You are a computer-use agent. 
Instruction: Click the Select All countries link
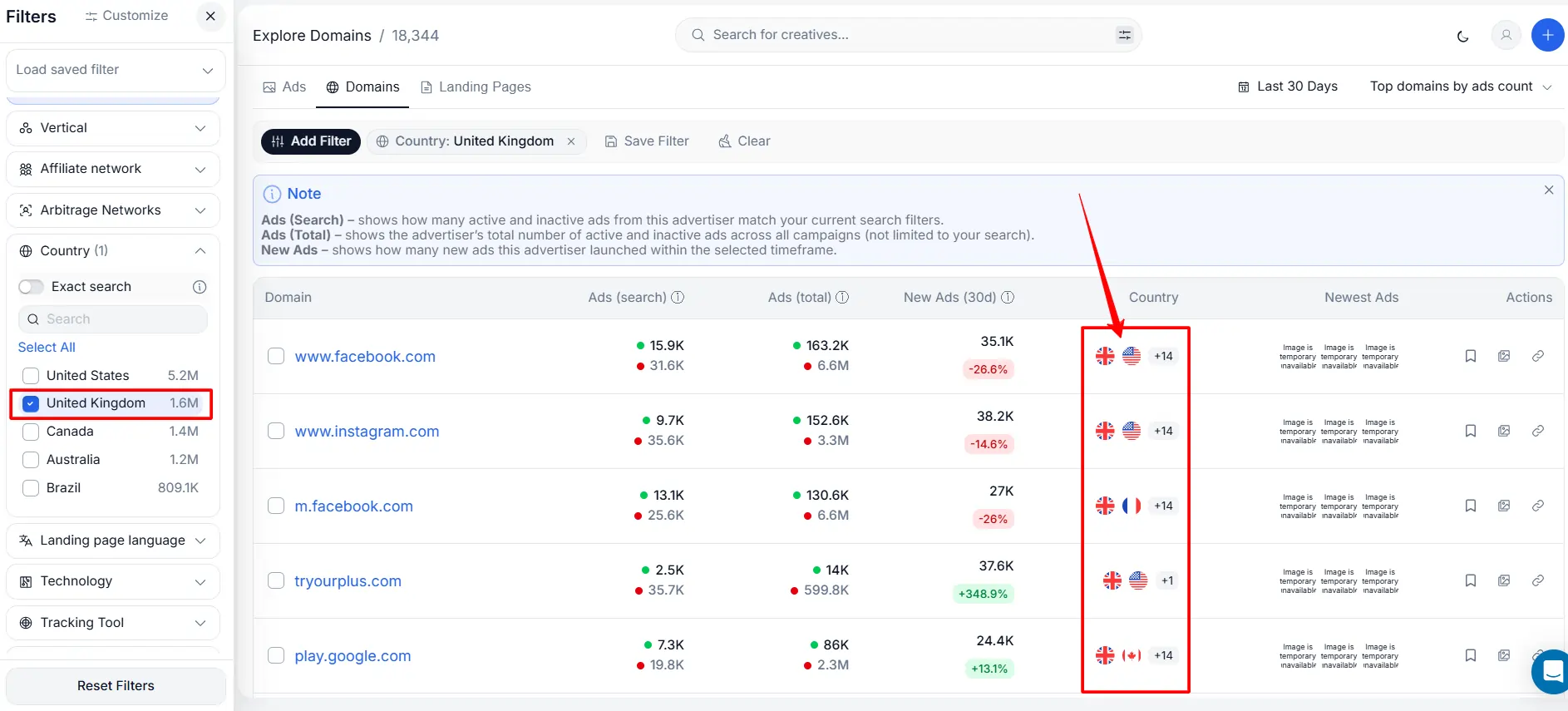tap(47, 348)
